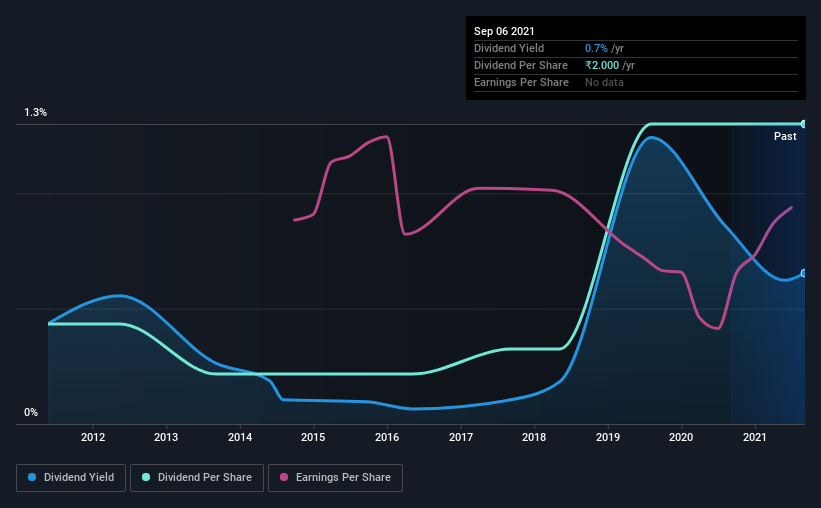The height and width of the screenshot is (508, 821).
Task: Click the 2014 x-axis label
Action: pyautogui.click(x=240, y=437)
